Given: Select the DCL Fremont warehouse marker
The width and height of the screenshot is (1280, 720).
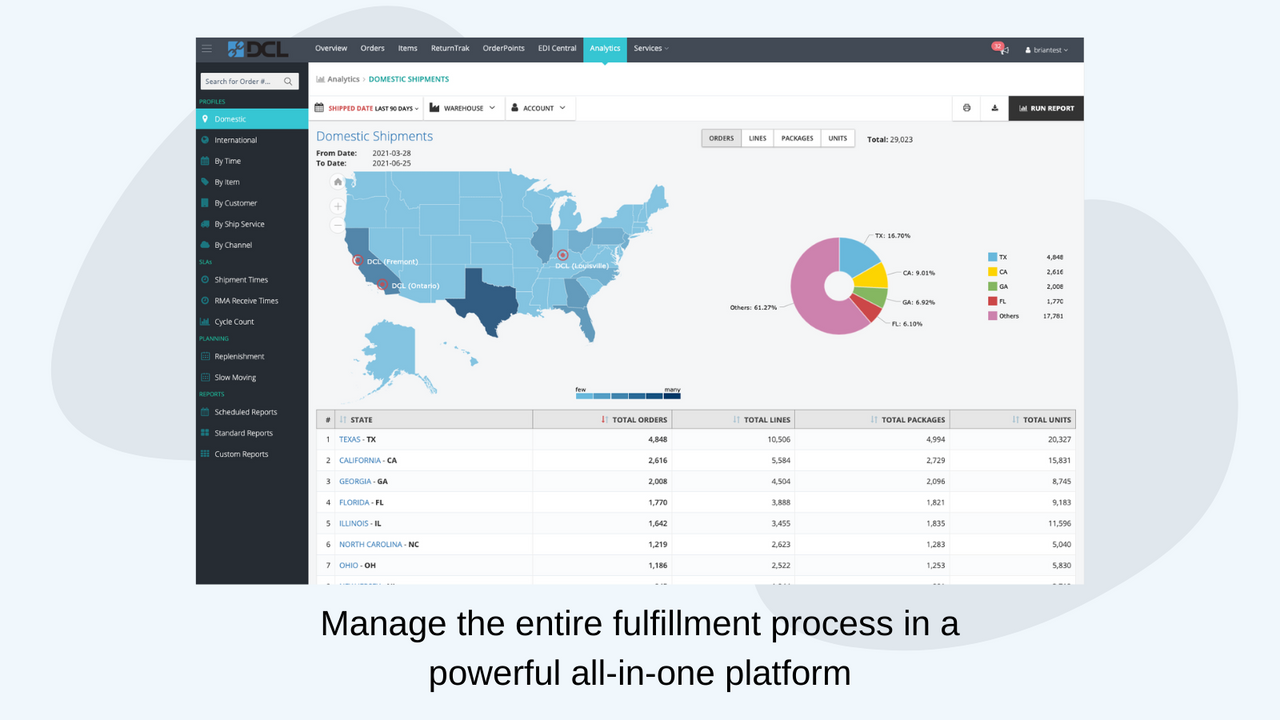Looking at the screenshot, I should coord(356,260).
